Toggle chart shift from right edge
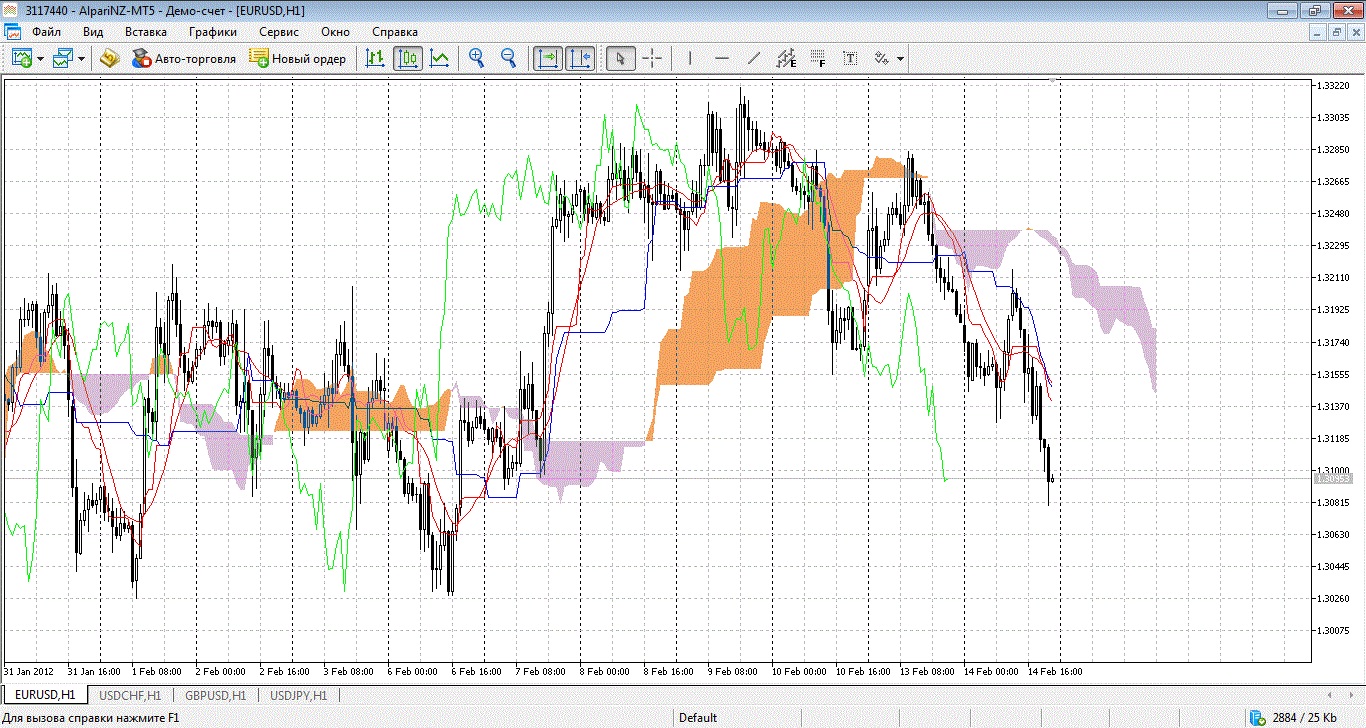1366x728 pixels. [x=580, y=59]
